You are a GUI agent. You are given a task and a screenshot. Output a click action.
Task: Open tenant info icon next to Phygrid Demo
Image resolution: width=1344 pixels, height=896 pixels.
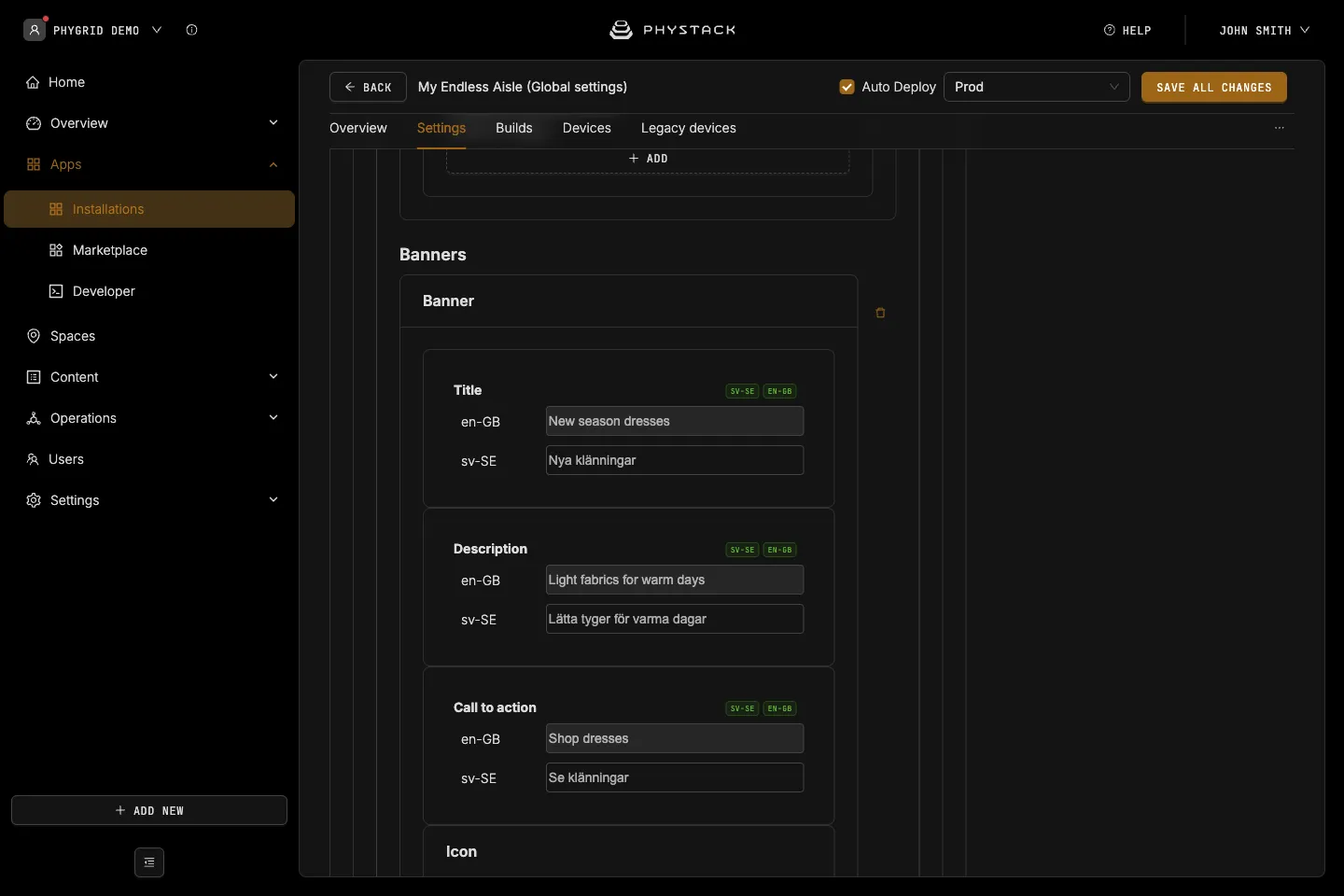[191, 30]
